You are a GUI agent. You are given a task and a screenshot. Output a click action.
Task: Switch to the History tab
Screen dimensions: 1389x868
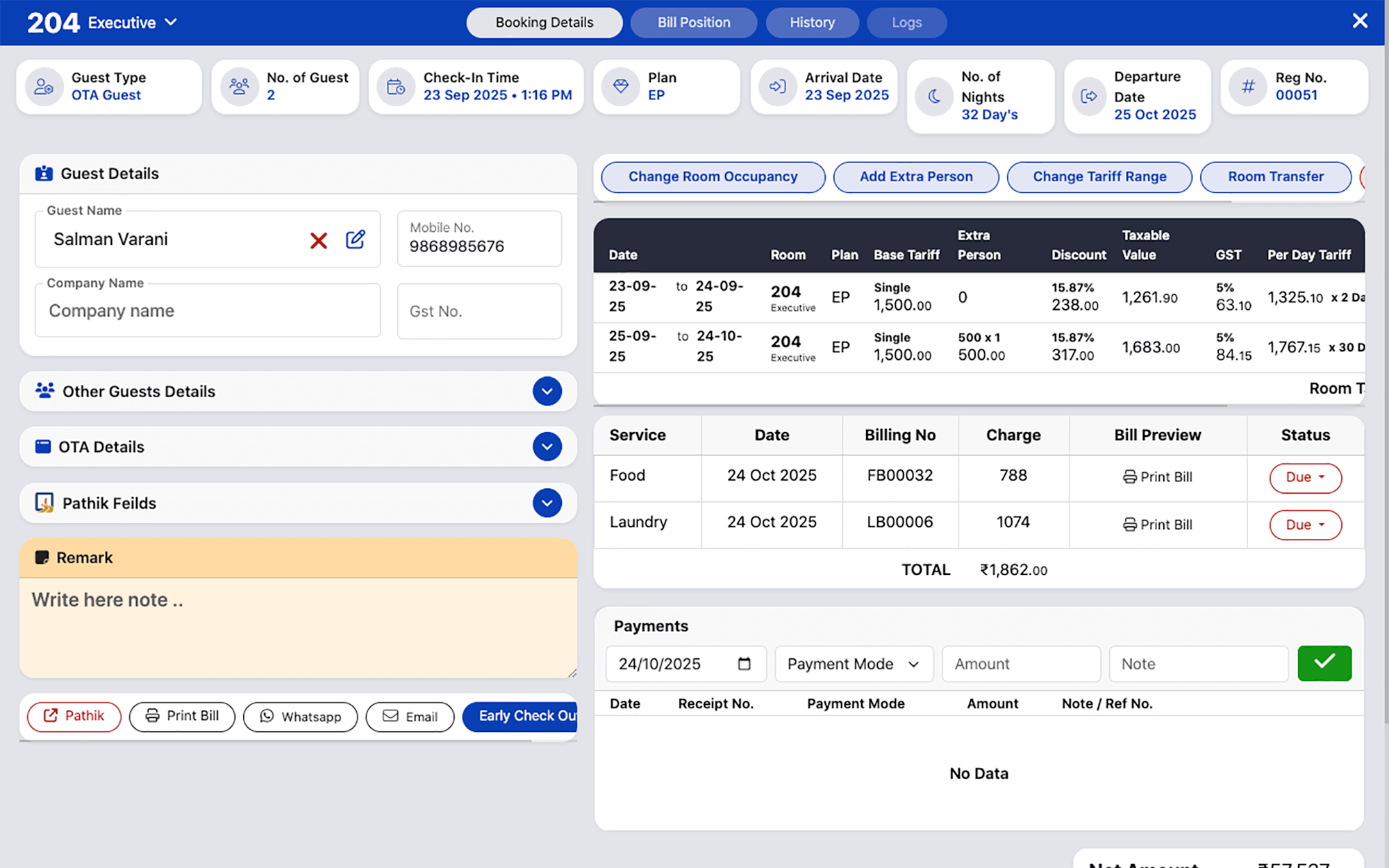(x=812, y=23)
